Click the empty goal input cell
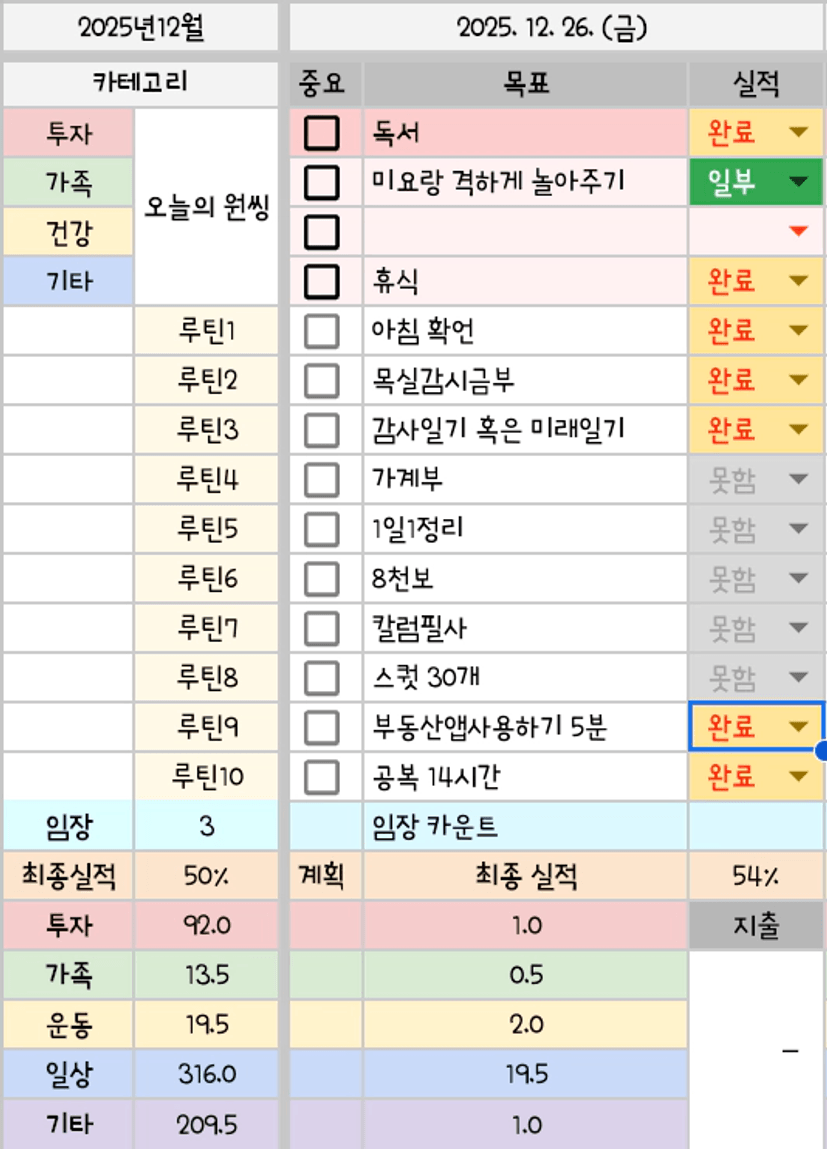 [x=525, y=232]
